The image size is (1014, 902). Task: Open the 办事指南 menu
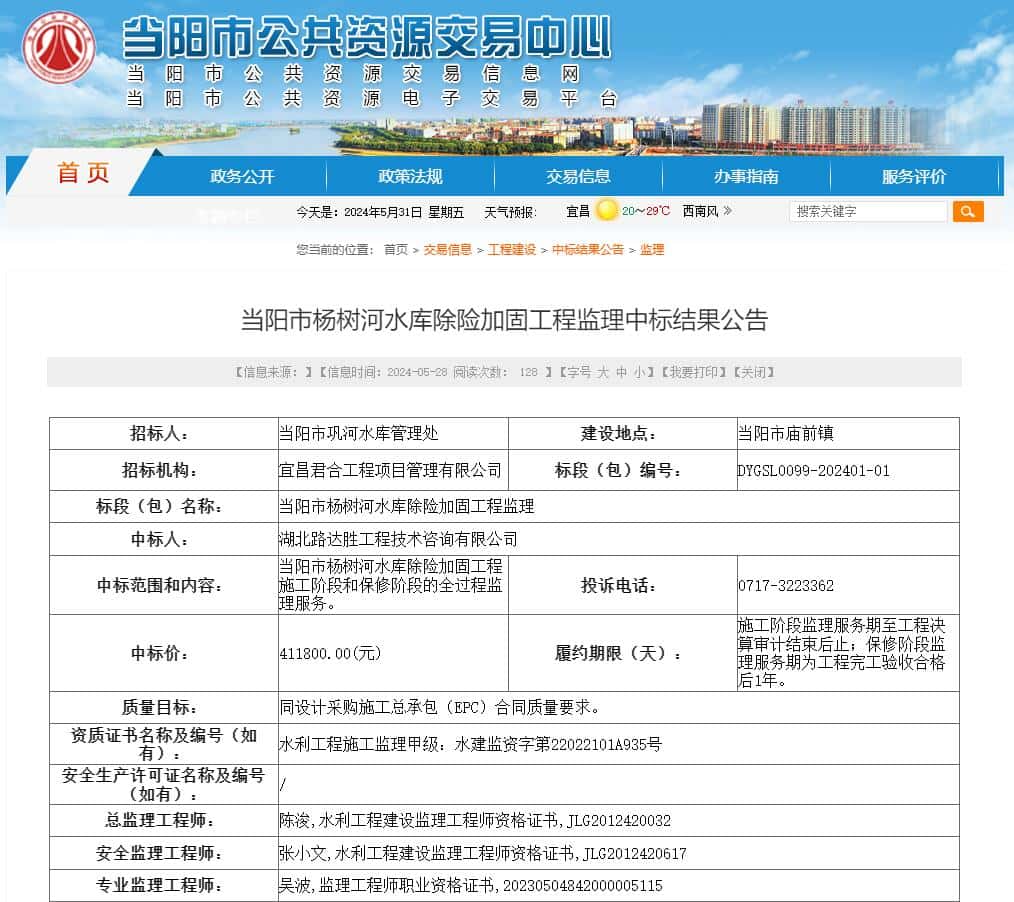click(x=746, y=177)
